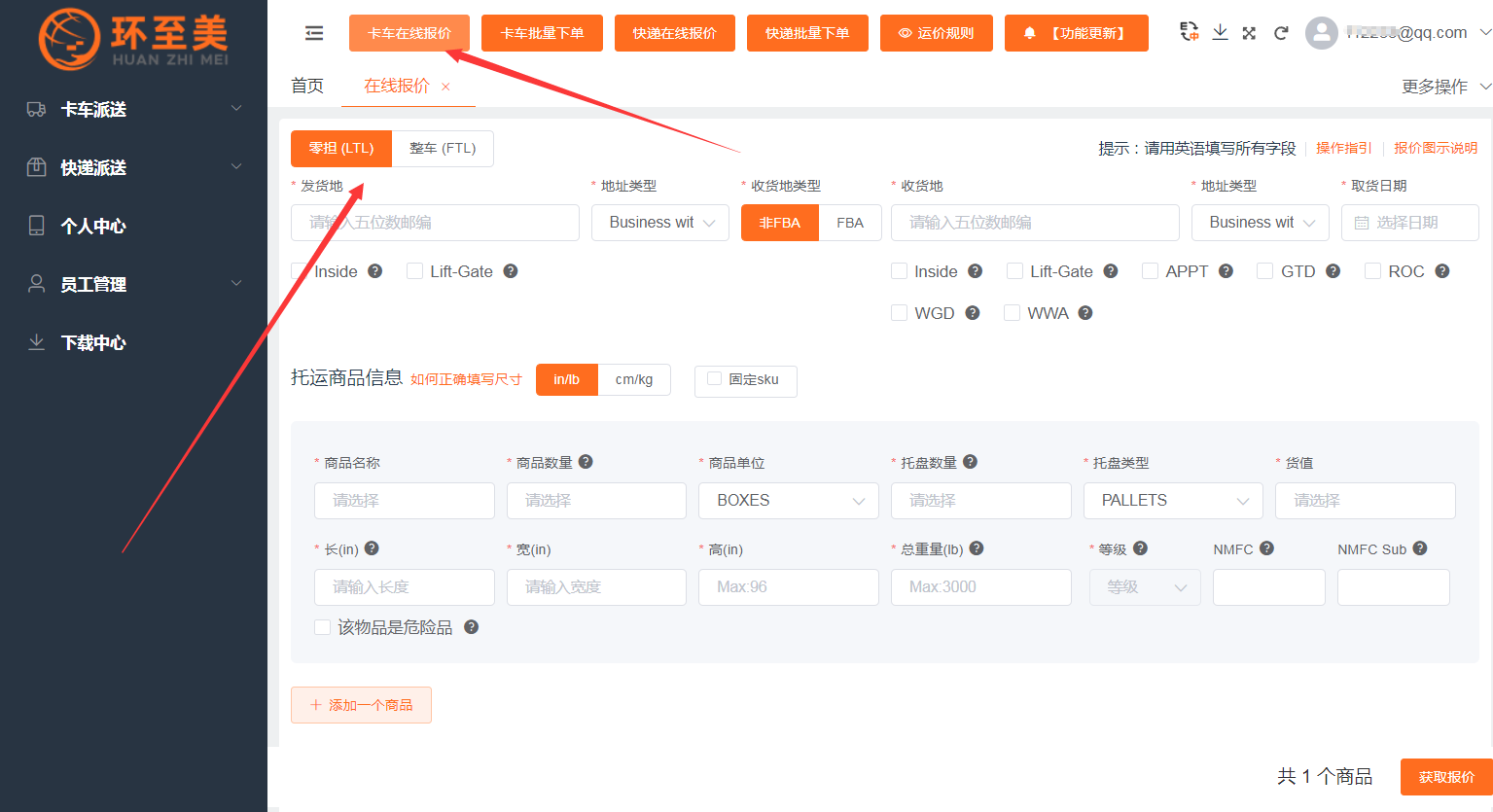Click the 发货地 zip code input field
Screen dimensions: 1493x812
(x=435, y=223)
